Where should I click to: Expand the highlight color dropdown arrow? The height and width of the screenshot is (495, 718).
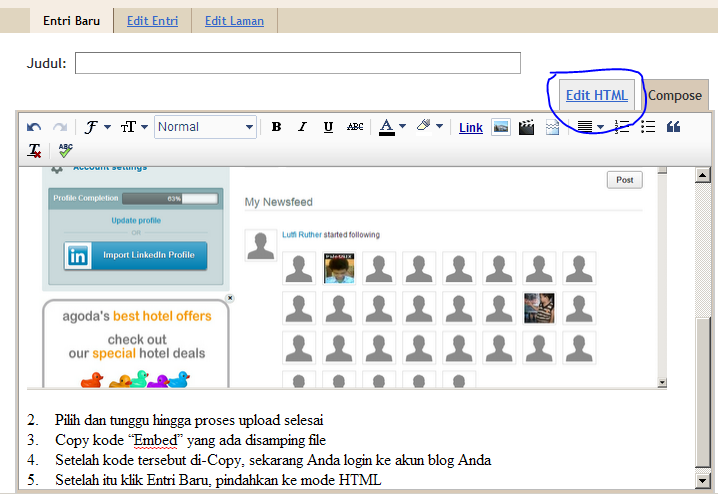[439, 126]
